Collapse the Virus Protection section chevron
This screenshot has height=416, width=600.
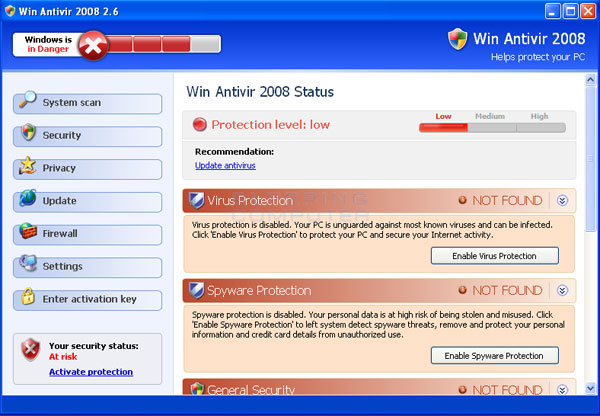pyautogui.click(x=562, y=200)
